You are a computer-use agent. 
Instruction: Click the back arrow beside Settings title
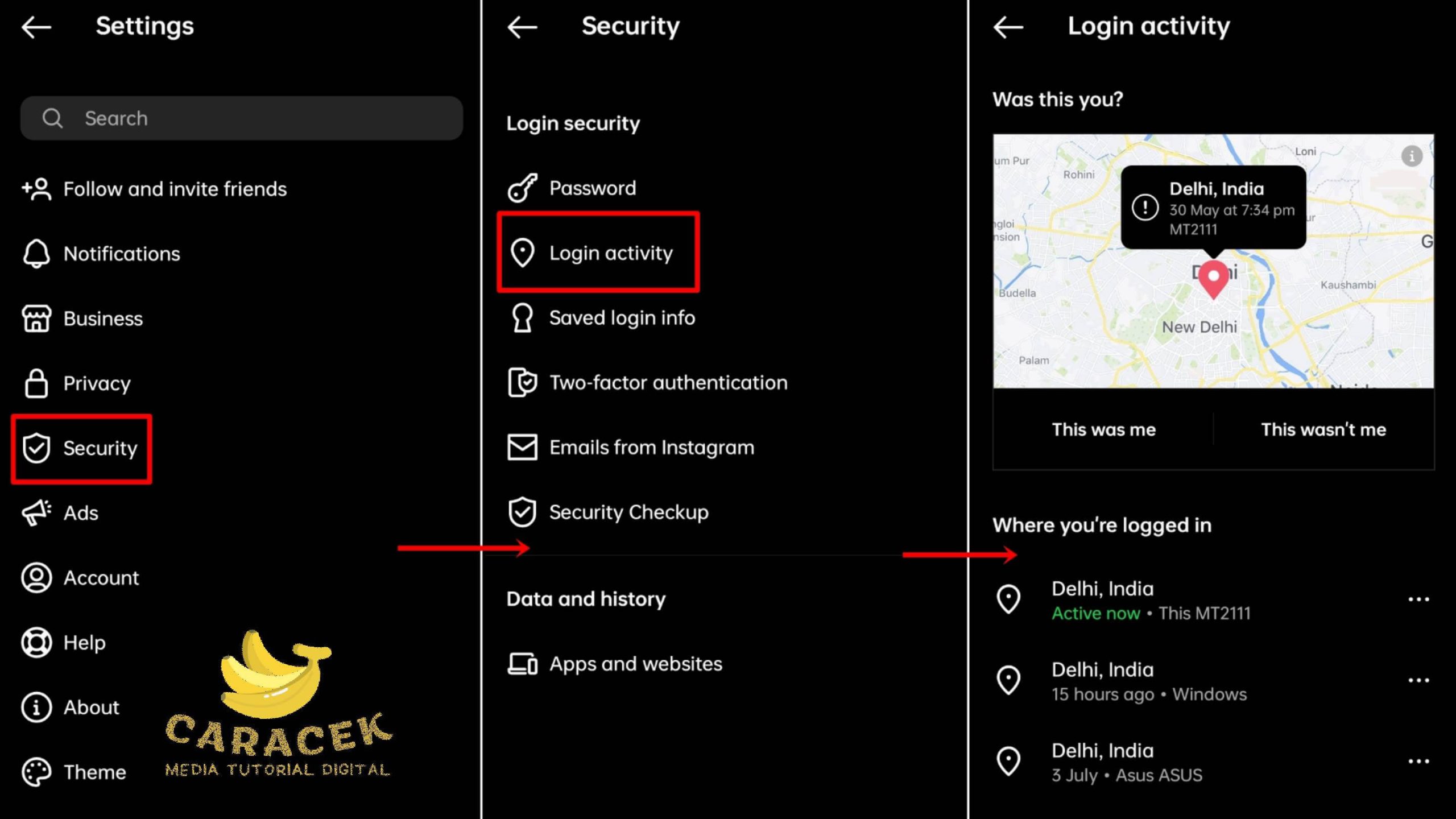(36, 27)
